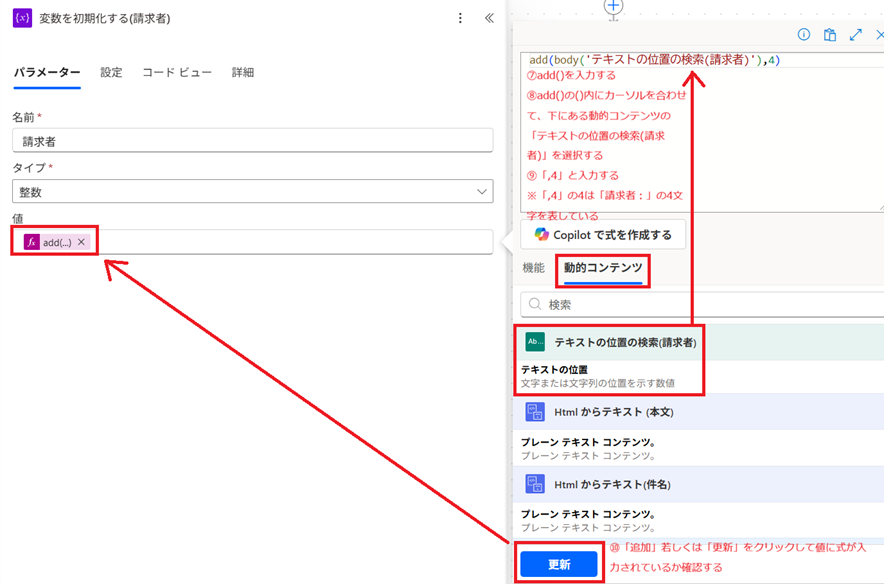Open the three-dot more options menu

click(460, 18)
